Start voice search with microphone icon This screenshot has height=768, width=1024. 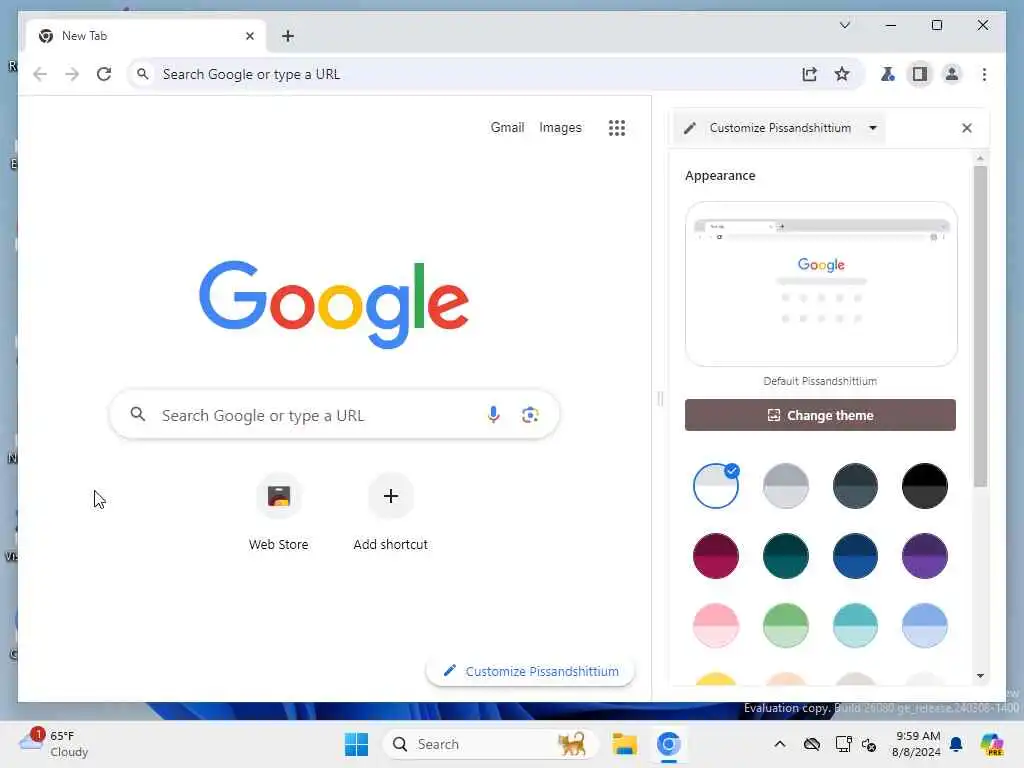tap(494, 415)
